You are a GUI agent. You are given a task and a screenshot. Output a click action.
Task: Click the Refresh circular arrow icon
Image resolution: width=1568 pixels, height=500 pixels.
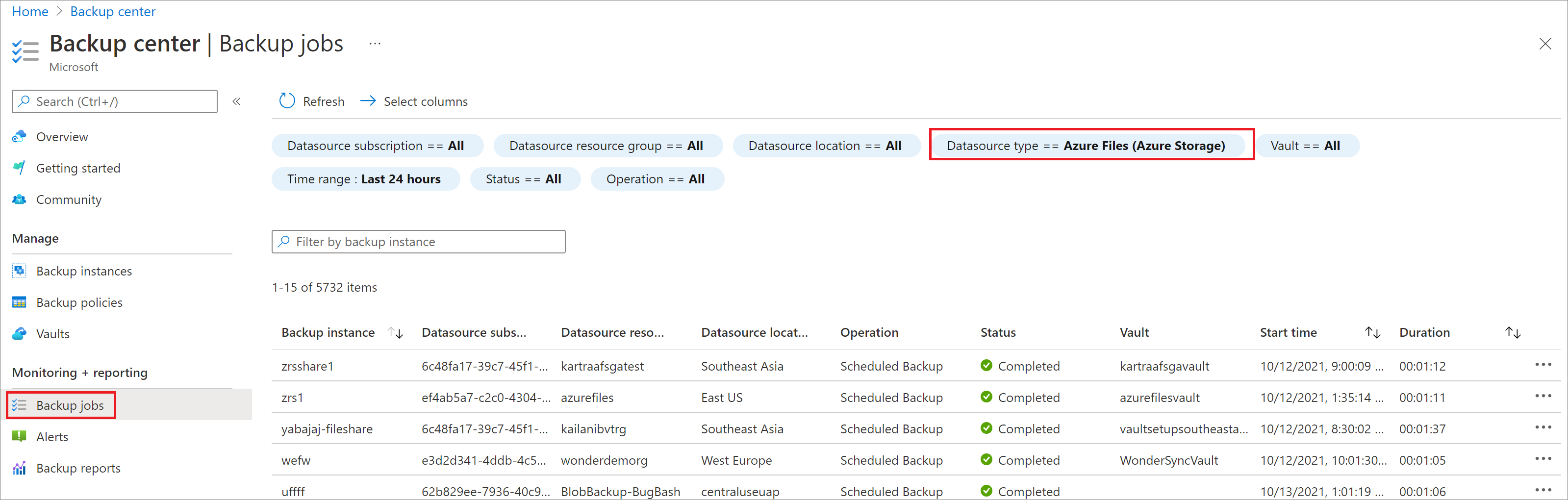287,101
